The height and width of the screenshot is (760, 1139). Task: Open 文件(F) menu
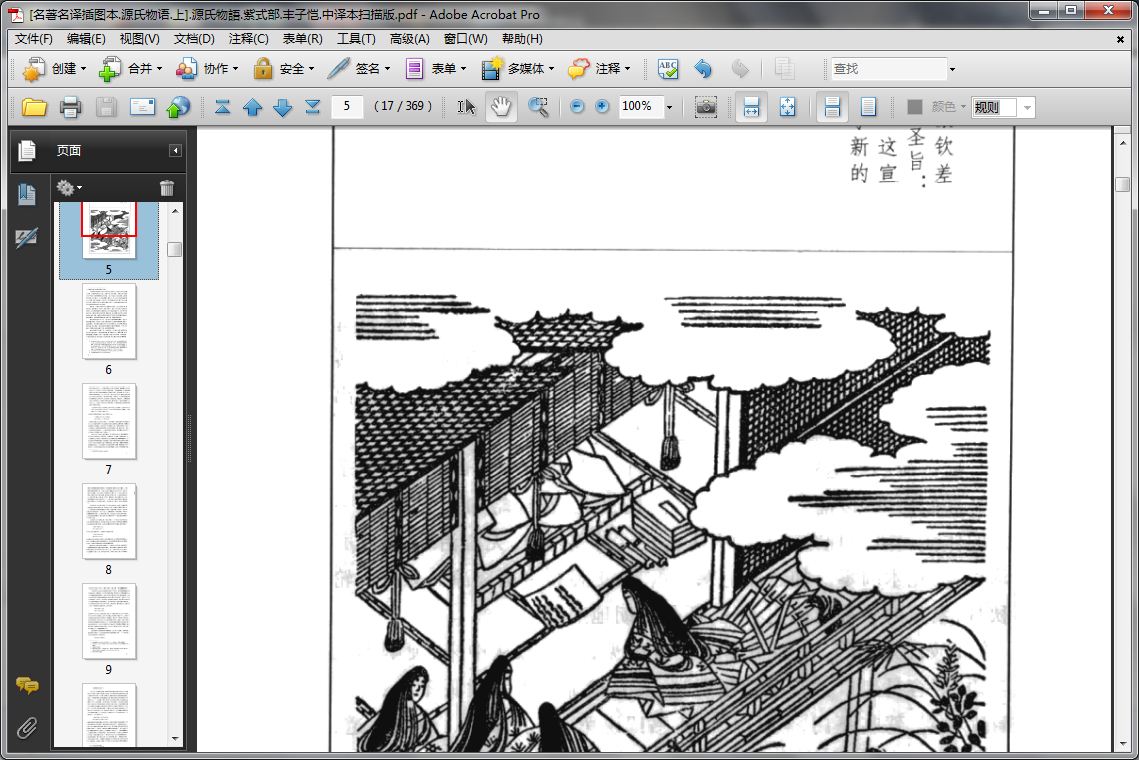coord(33,39)
